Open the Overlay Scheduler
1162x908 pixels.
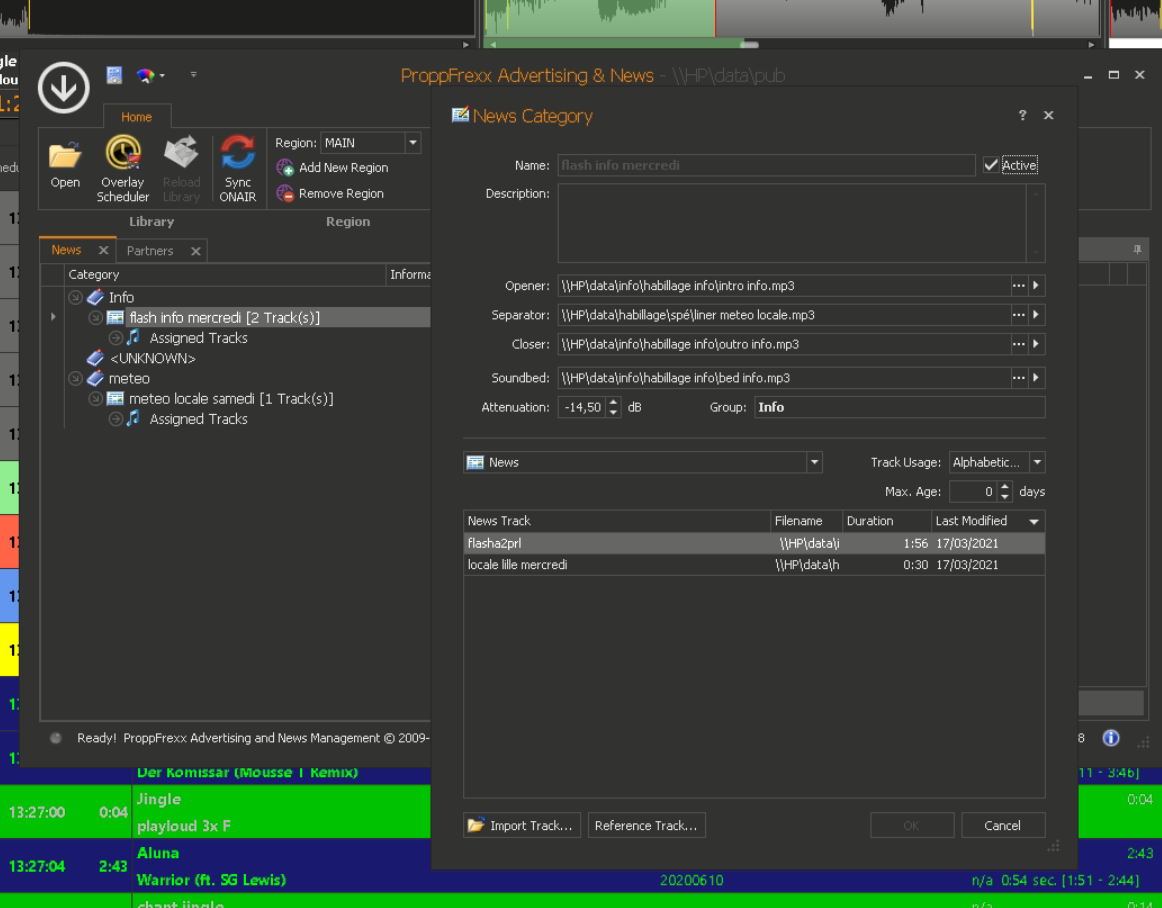pyautogui.click(x=123, y=166)
